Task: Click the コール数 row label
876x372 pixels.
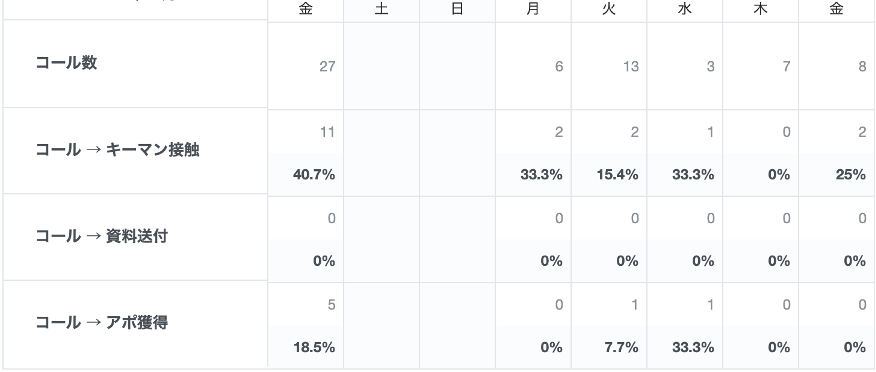Action: 66,63
